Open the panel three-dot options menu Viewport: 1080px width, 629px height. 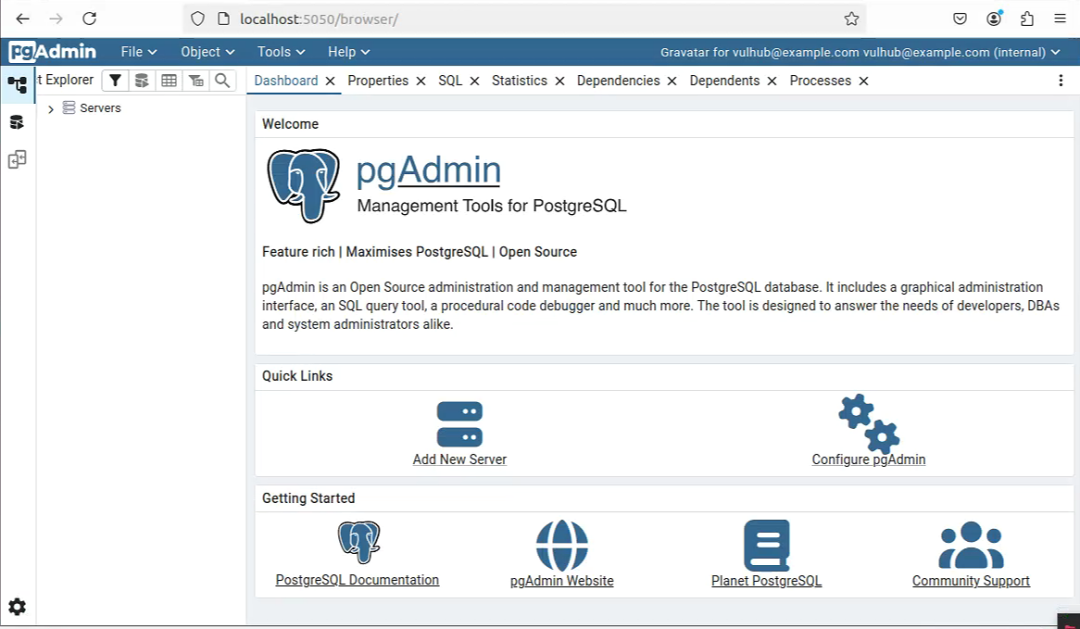pos(1061,81)
